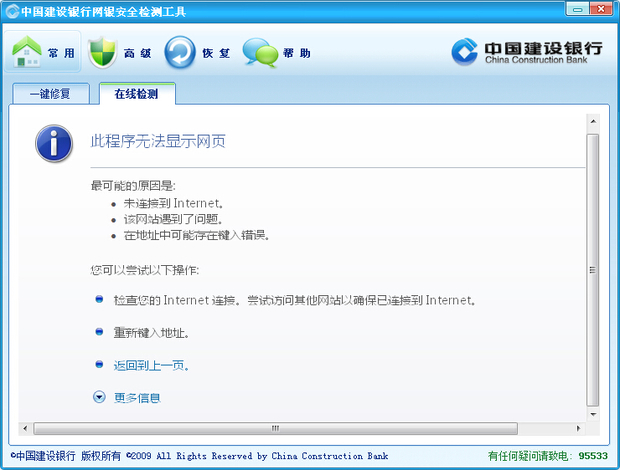Click the 95533 hotline number

(593, 456)
